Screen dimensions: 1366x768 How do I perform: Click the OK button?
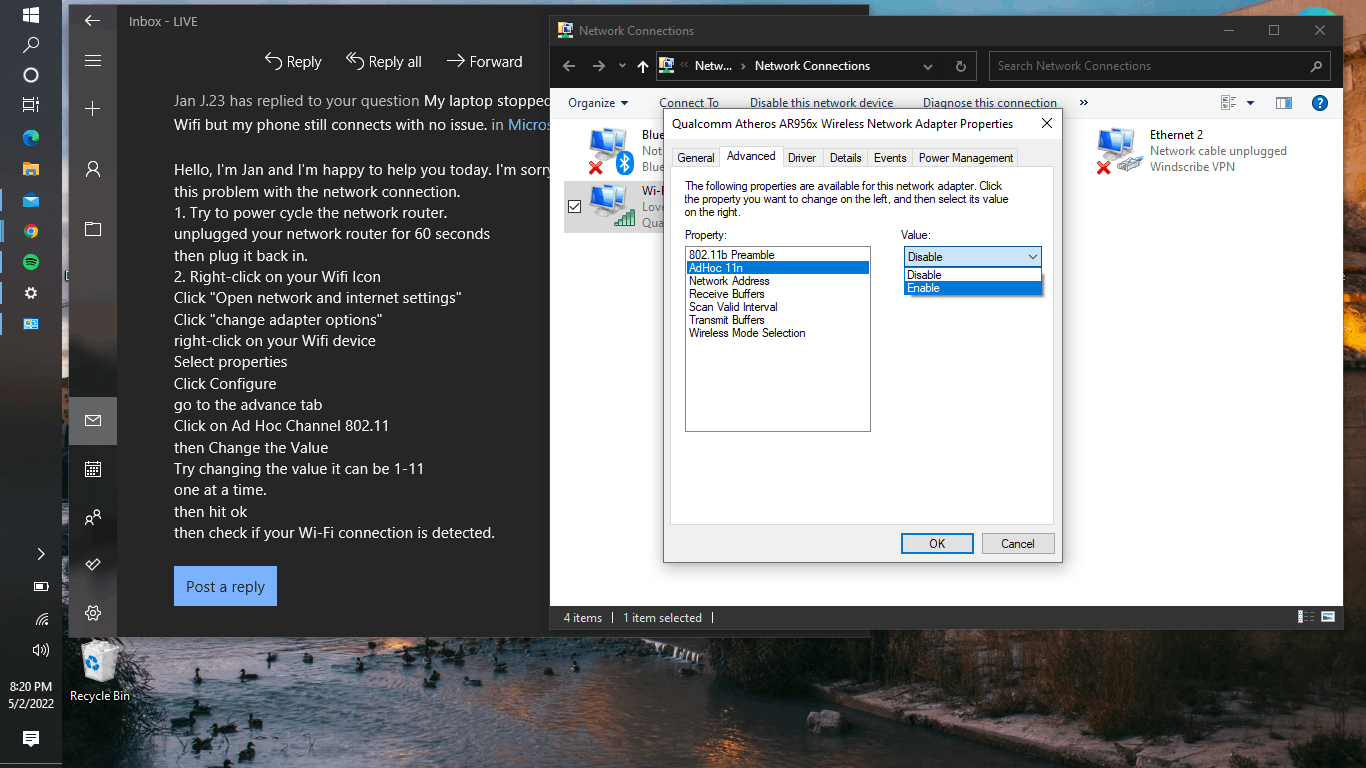point(937,544)
